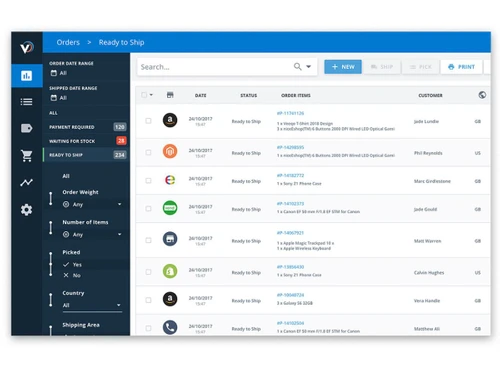Open Order Date Range All selector

pos(59,73)
